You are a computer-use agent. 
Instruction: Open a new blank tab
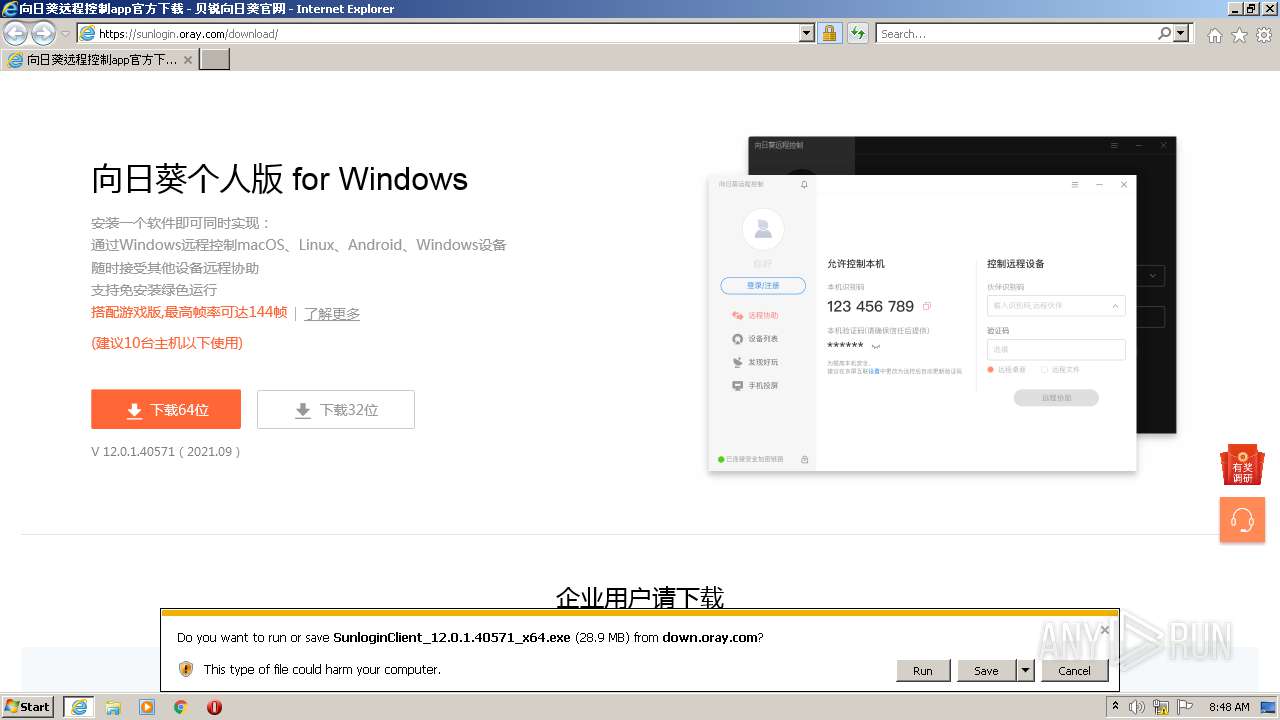[x=215, y=60]
